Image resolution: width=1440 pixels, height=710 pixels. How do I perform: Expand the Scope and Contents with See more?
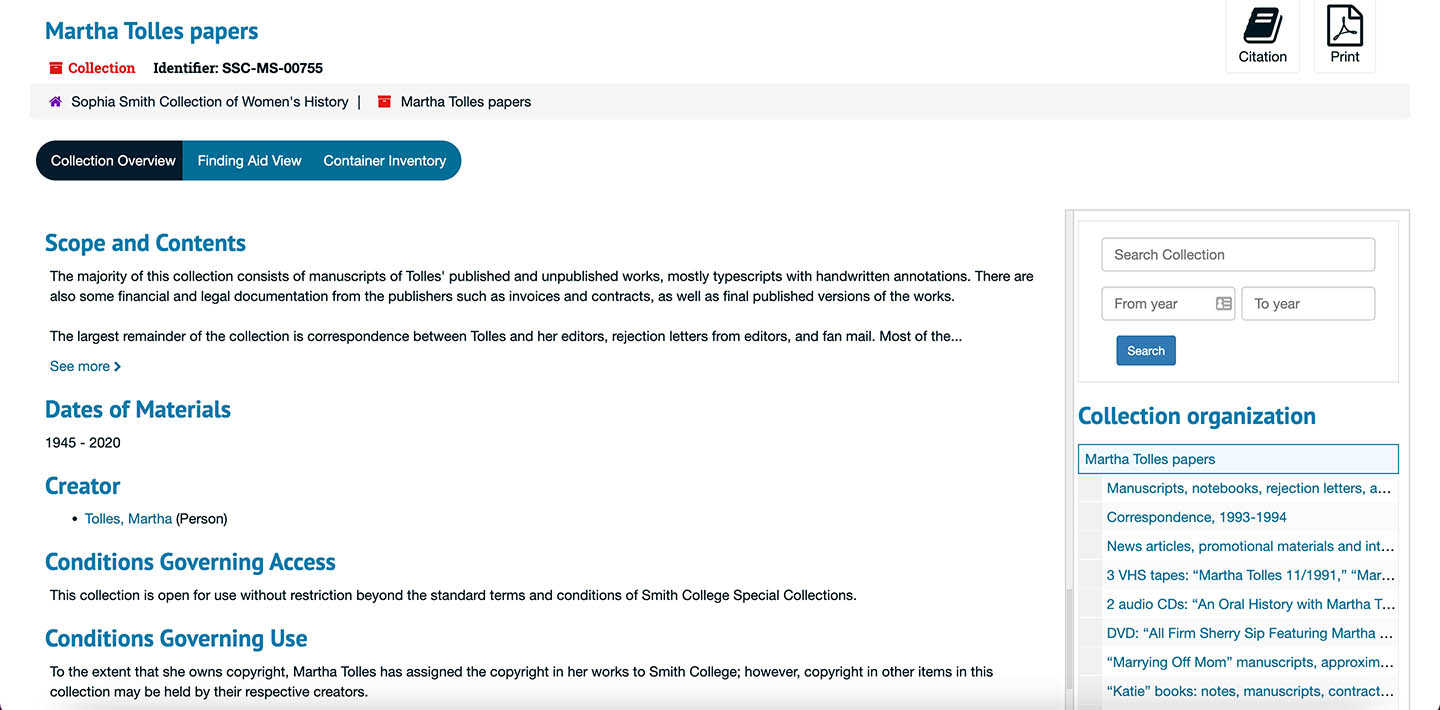78,366
